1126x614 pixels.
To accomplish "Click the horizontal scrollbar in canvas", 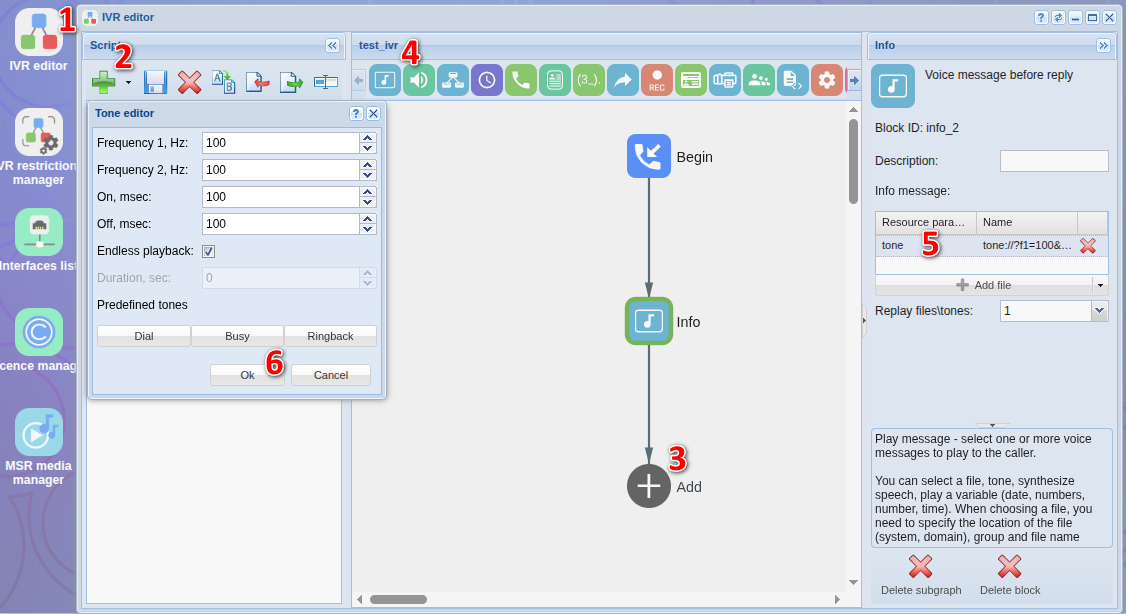I will pyautogui.click(x=399, y=599).
